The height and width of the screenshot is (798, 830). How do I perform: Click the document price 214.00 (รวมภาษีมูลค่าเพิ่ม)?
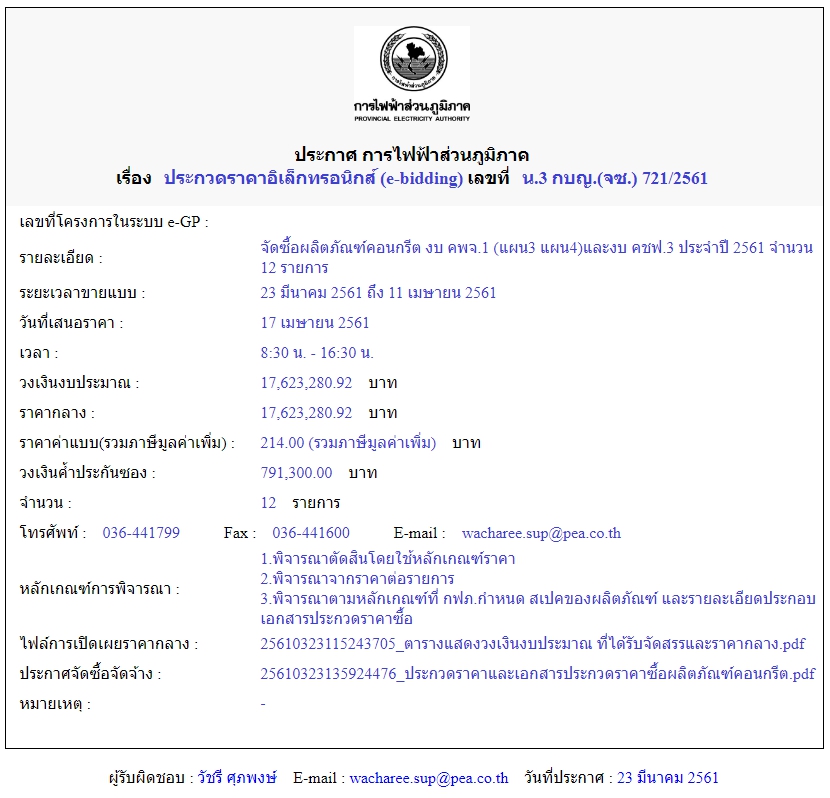tap(348, 442)
